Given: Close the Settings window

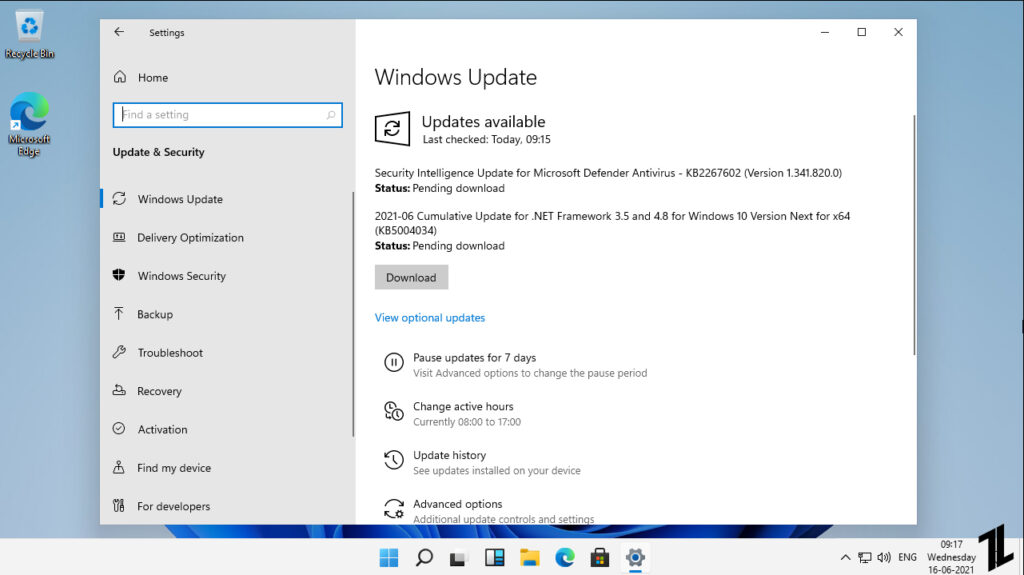Looking at the screenshot, I should tap(898, 32).
